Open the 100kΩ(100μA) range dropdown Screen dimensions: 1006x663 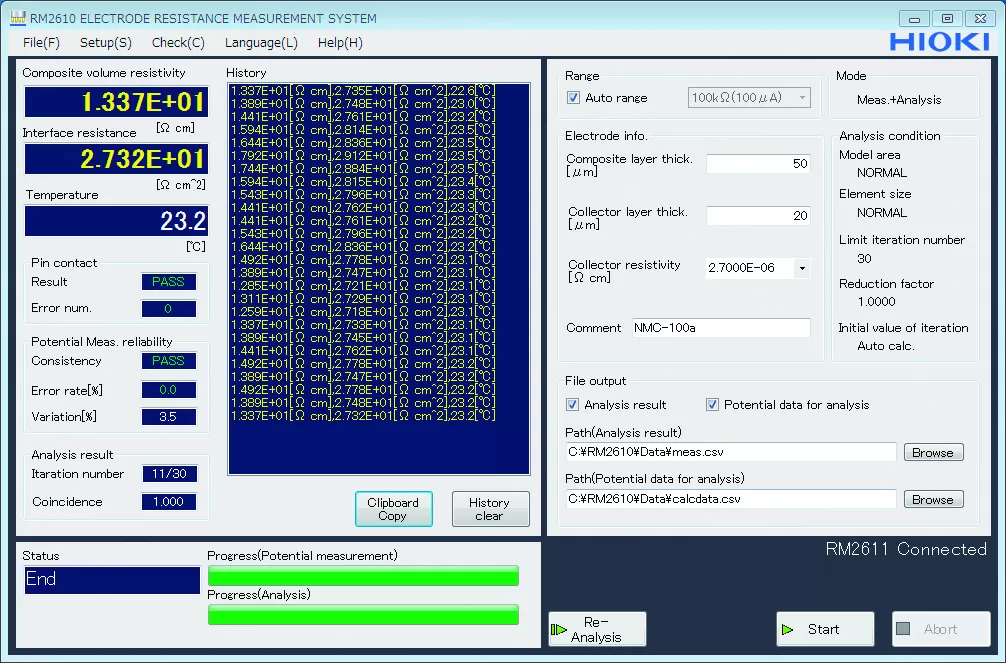pos(749,98)
